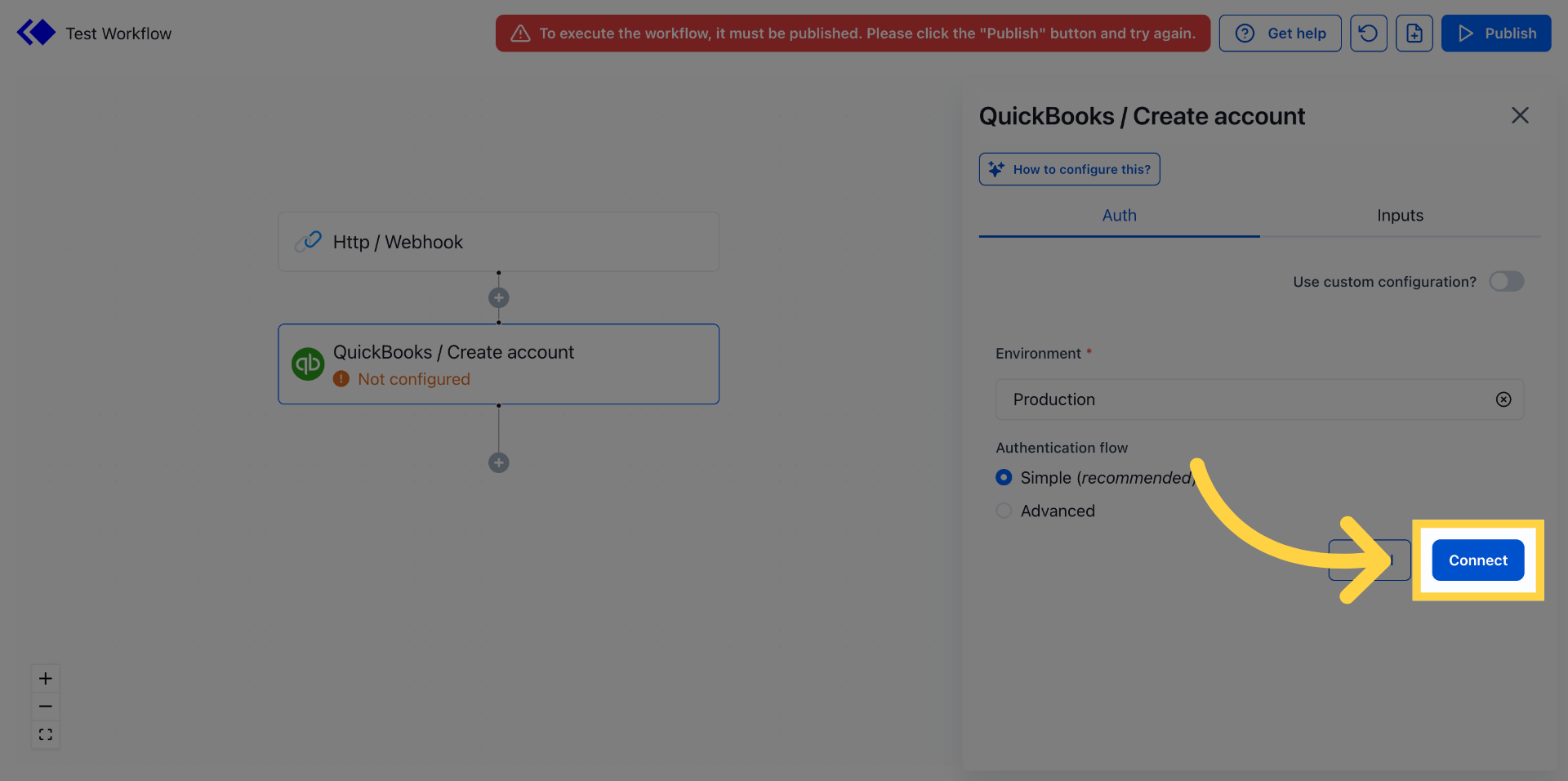The height and width of the screenshot is (781, 1568).
Task: Select the Auth tab
Action: (x=1118, y=215)
